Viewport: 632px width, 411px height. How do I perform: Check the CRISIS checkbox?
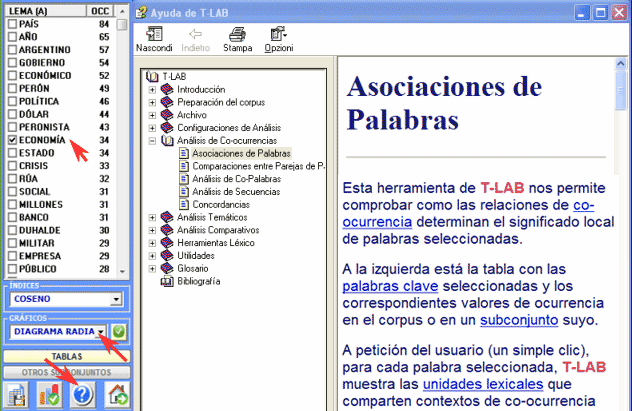[x=12, y=166]
